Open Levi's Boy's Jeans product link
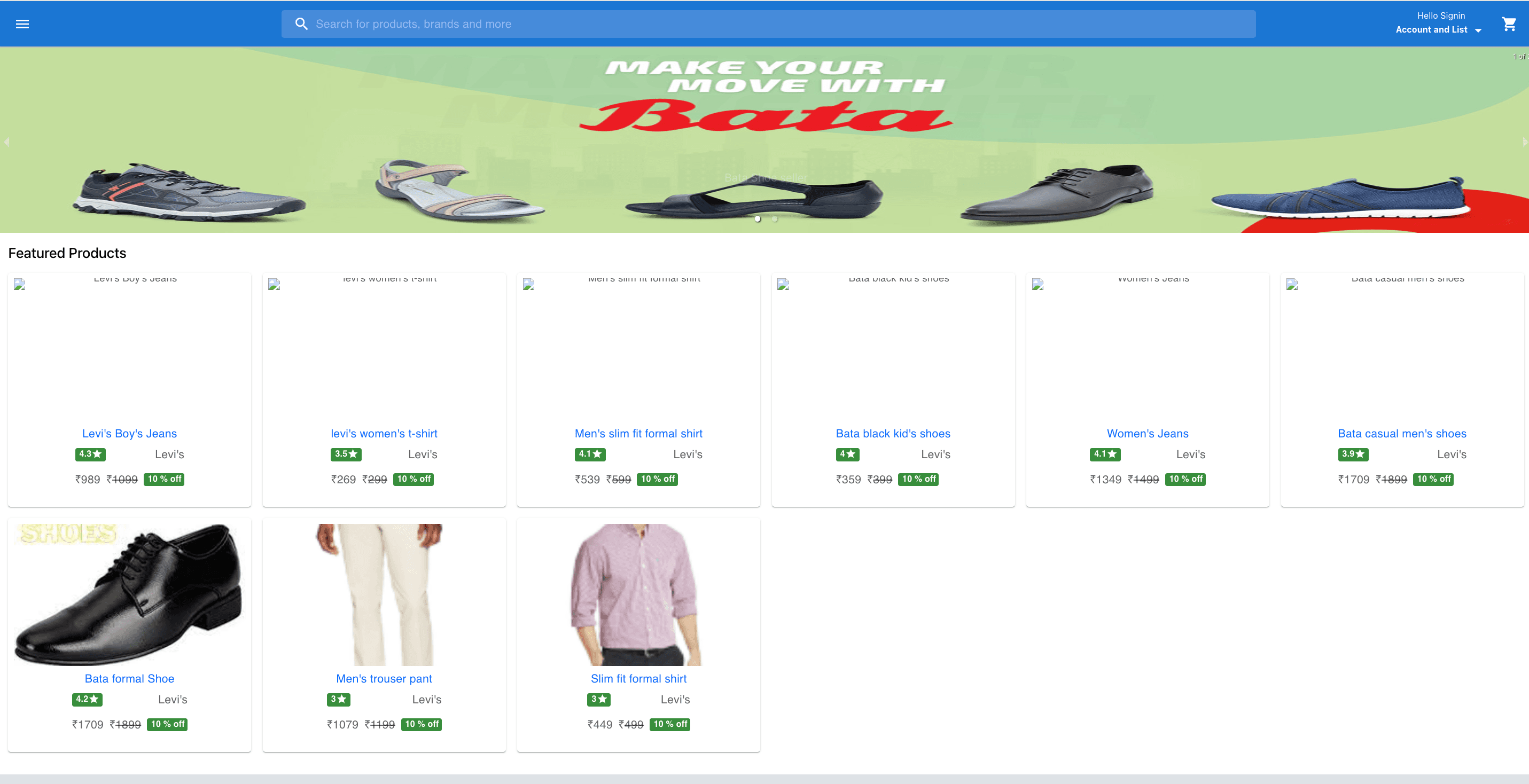The image size is (1529, 784). pos(129,434)
